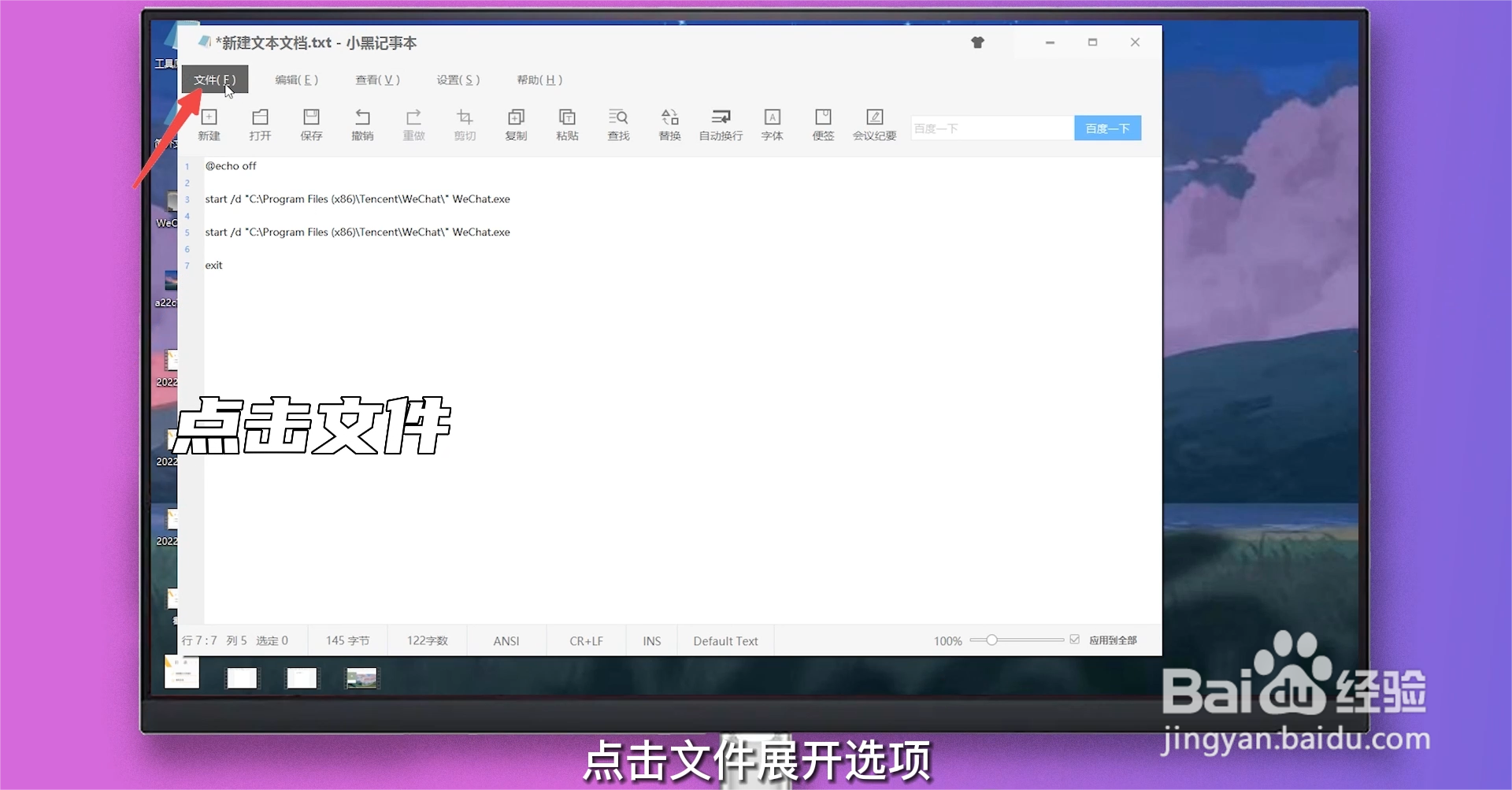Toggle INS insert mode in status bar

coord(650,640)
